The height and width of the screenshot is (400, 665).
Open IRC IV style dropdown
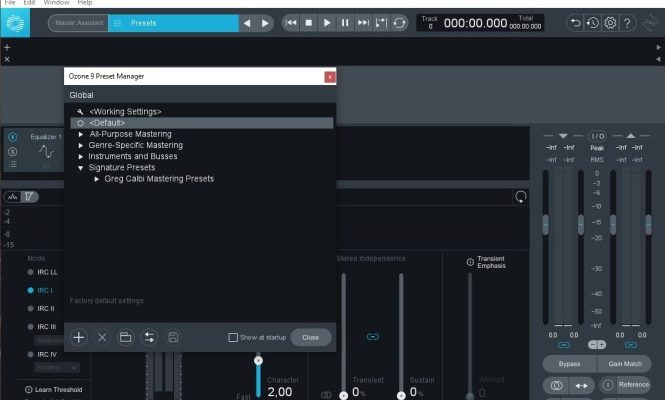click(x=57, y=368)
